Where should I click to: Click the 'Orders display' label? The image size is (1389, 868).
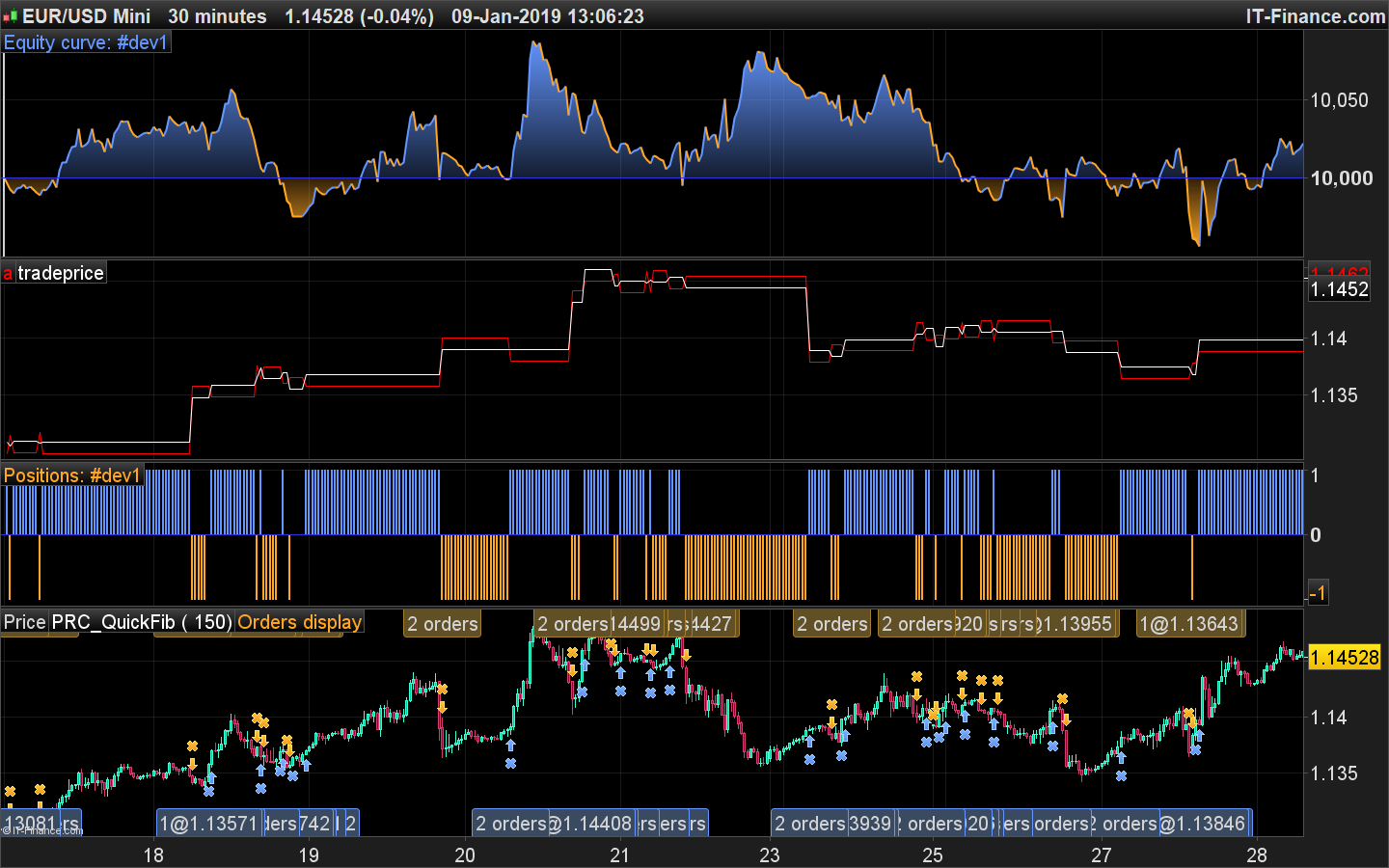coord(300,622)
